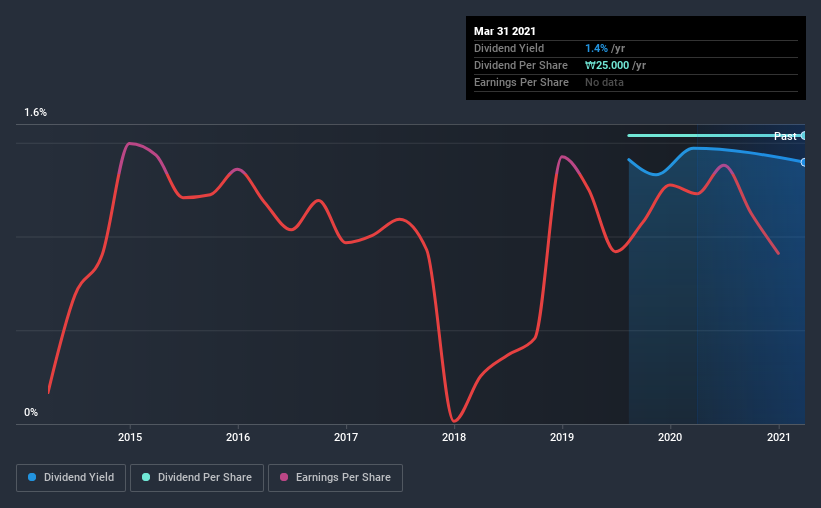Click the Mar 31 2021 tooltip date
The height and width of the screenshot is (508, 821).
505,31
